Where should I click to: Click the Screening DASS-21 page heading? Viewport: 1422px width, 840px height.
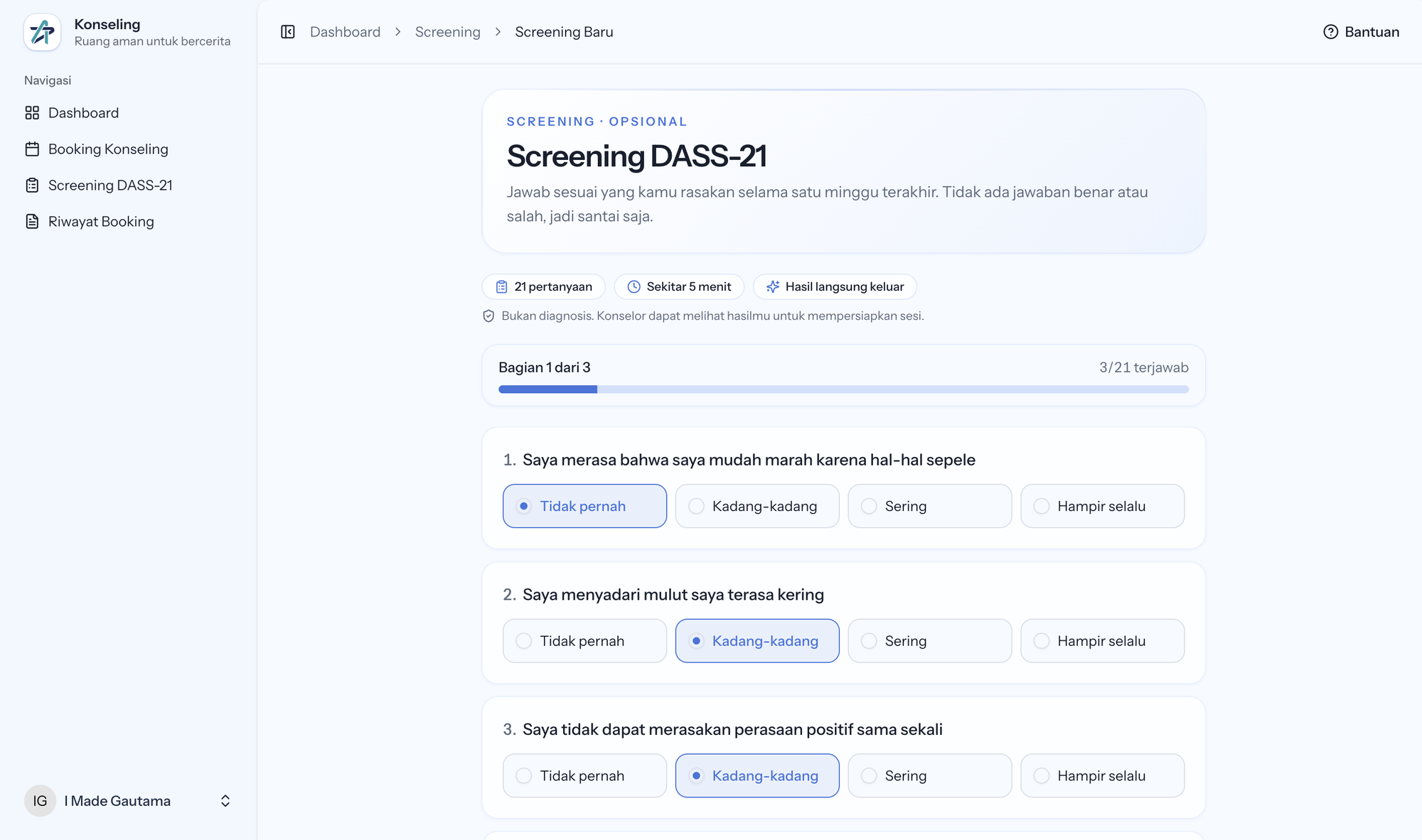click(x=636, y=156)
